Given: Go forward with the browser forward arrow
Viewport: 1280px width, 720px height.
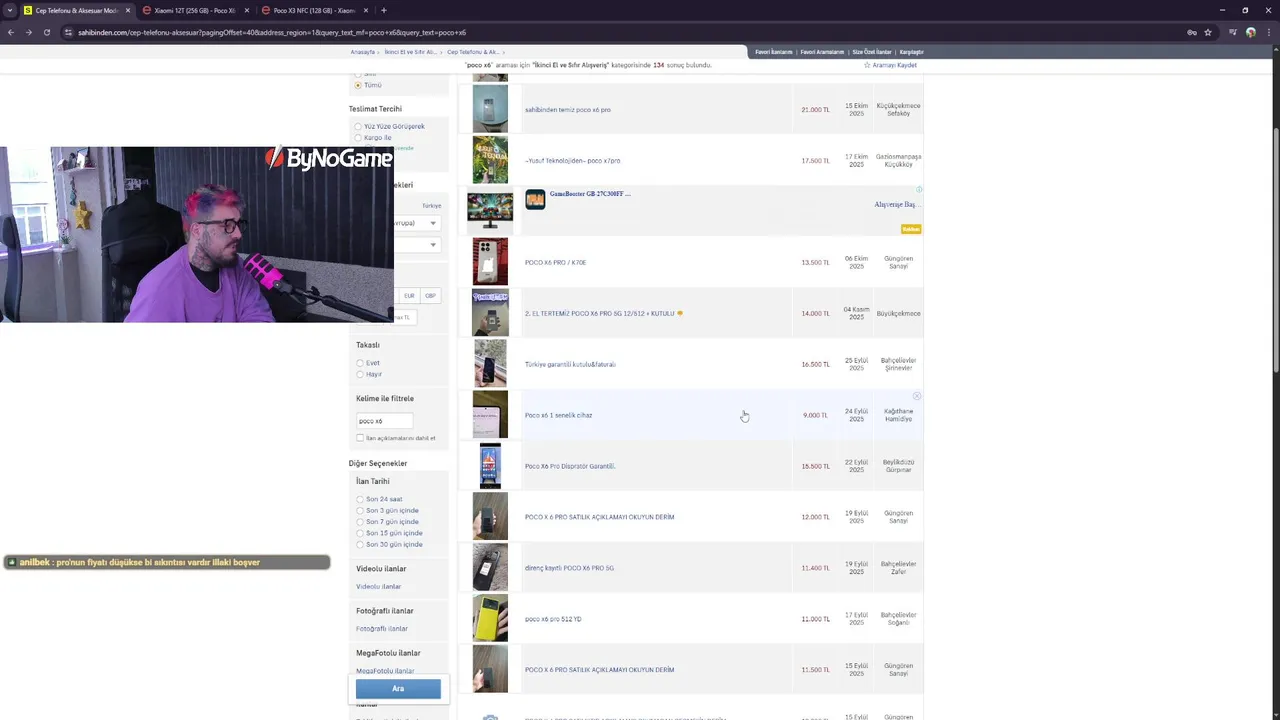Looking at the screenshot, I should tap(28, 32).
